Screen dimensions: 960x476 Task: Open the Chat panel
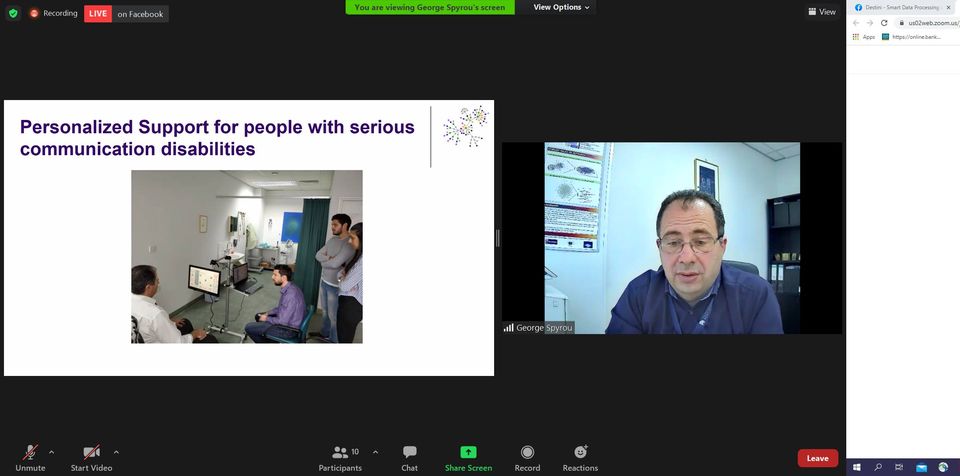[x=410, y=458]
